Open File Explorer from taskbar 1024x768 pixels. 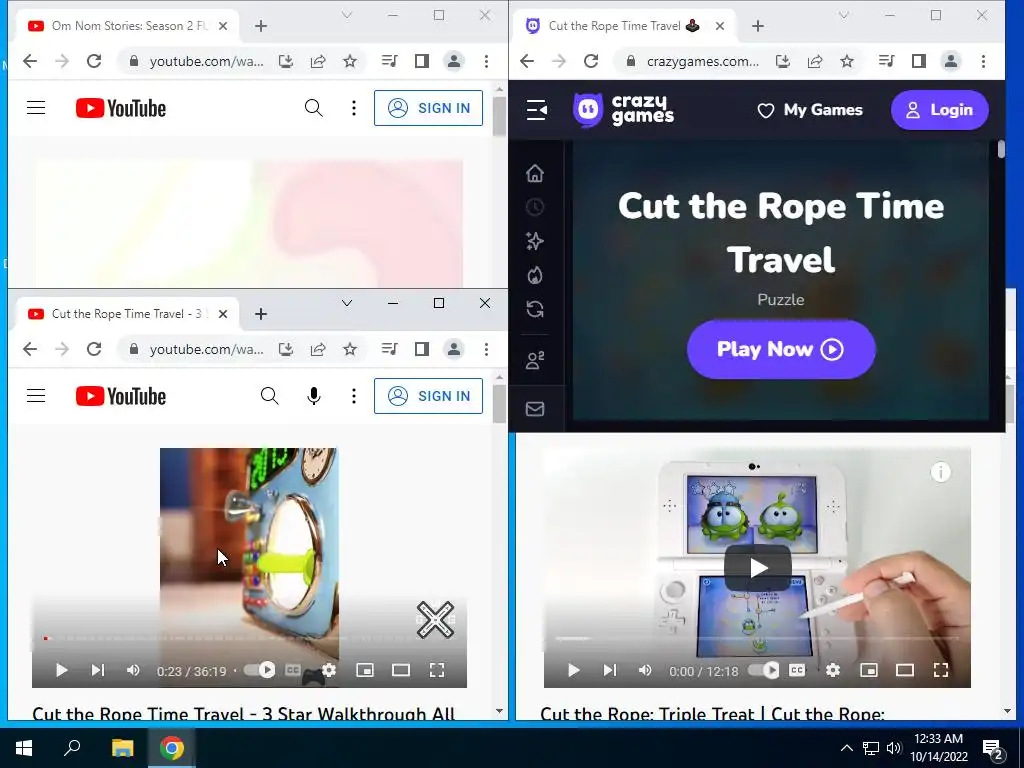(x=122, y=748)
